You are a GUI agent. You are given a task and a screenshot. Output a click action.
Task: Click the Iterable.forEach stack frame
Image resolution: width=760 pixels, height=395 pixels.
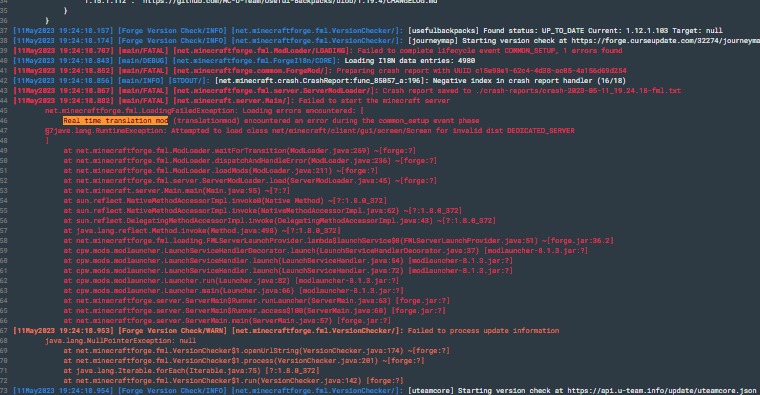point(191,371)
